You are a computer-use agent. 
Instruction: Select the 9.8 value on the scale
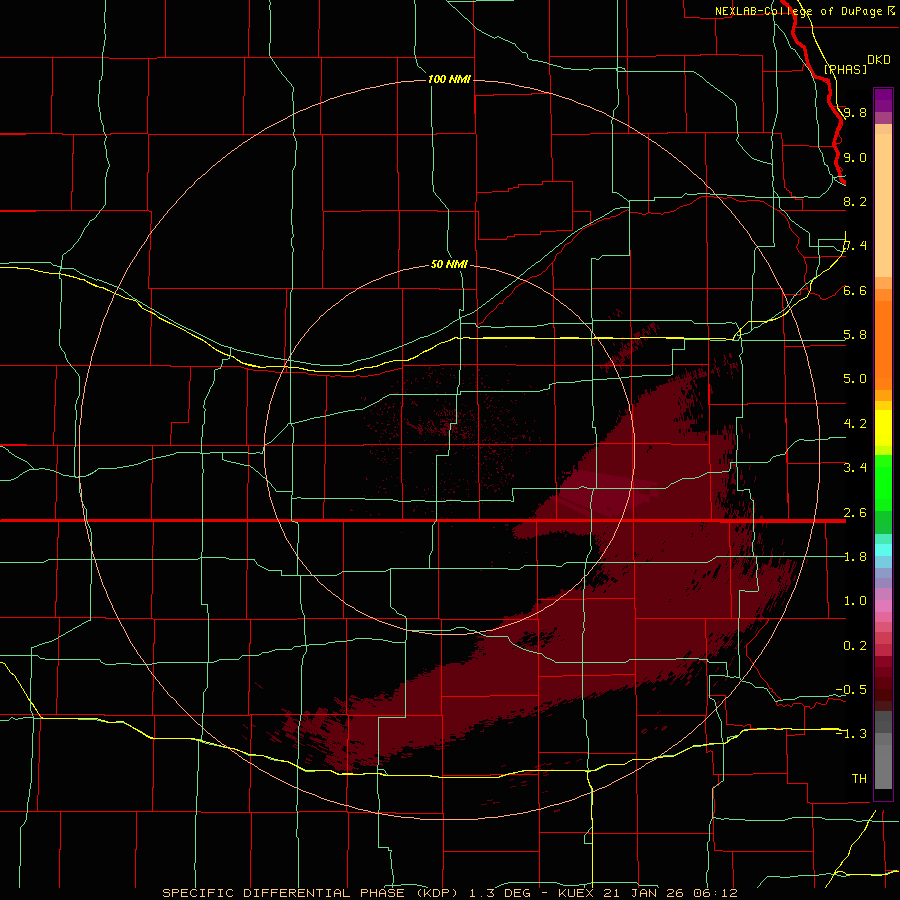point(855,112)
